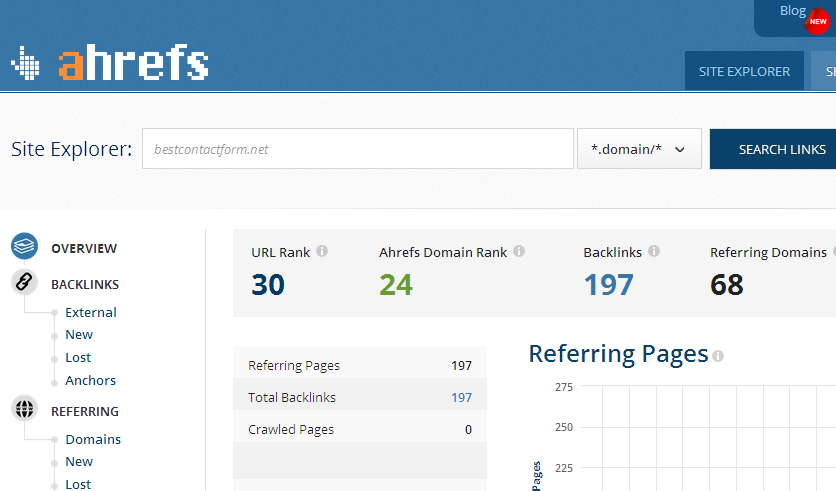Switch to the Site Explorer tab
Viewport: 836px width, 491px height.
click(x=744, y=71)
